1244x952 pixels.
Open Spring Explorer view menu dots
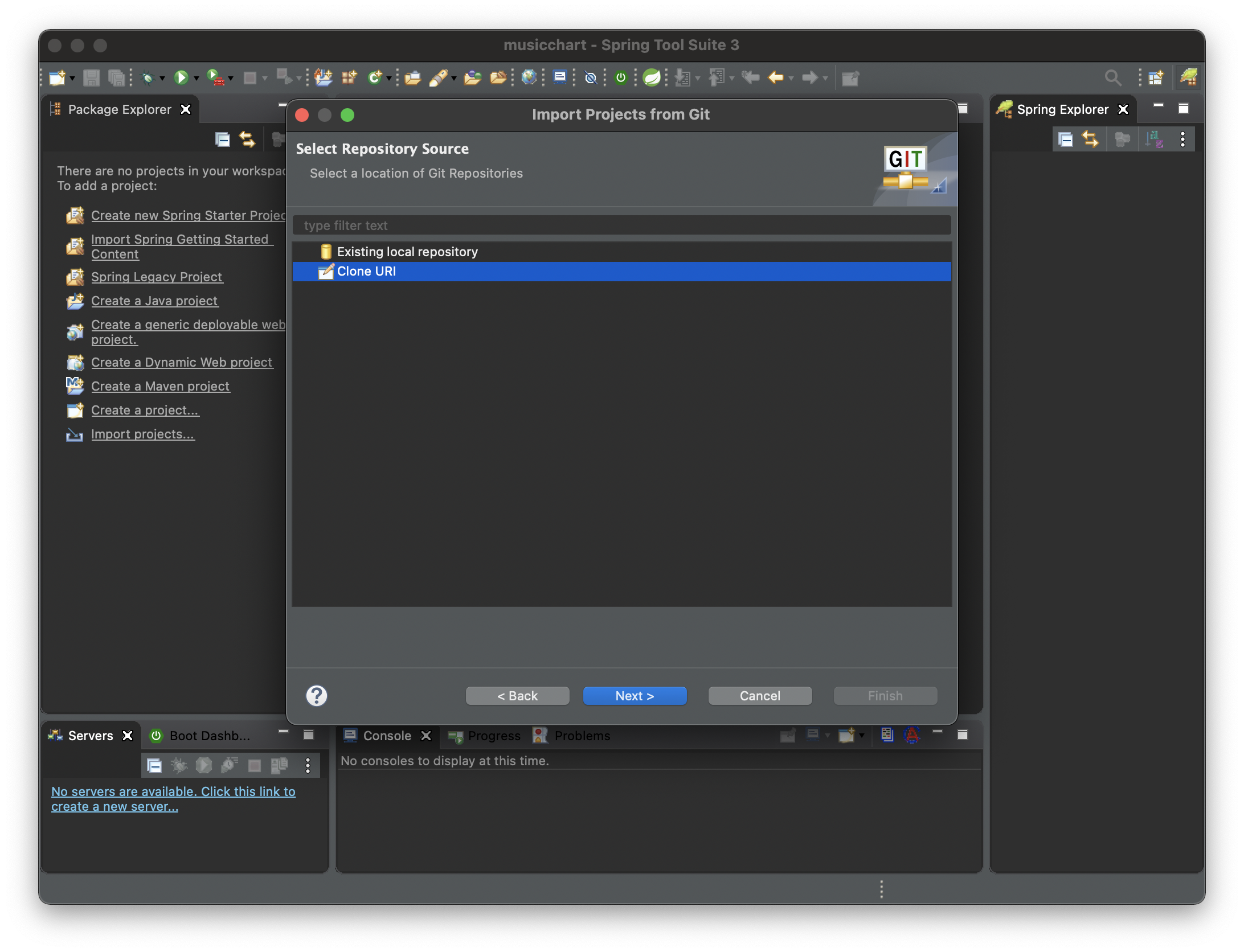[1183, 139]
